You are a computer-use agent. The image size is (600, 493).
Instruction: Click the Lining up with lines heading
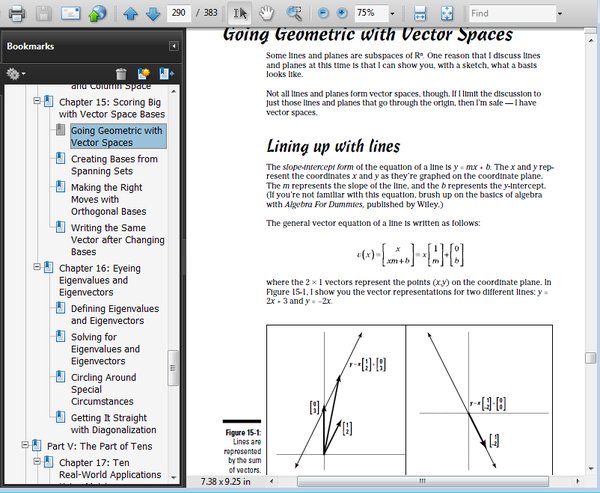tap(333, 147)
